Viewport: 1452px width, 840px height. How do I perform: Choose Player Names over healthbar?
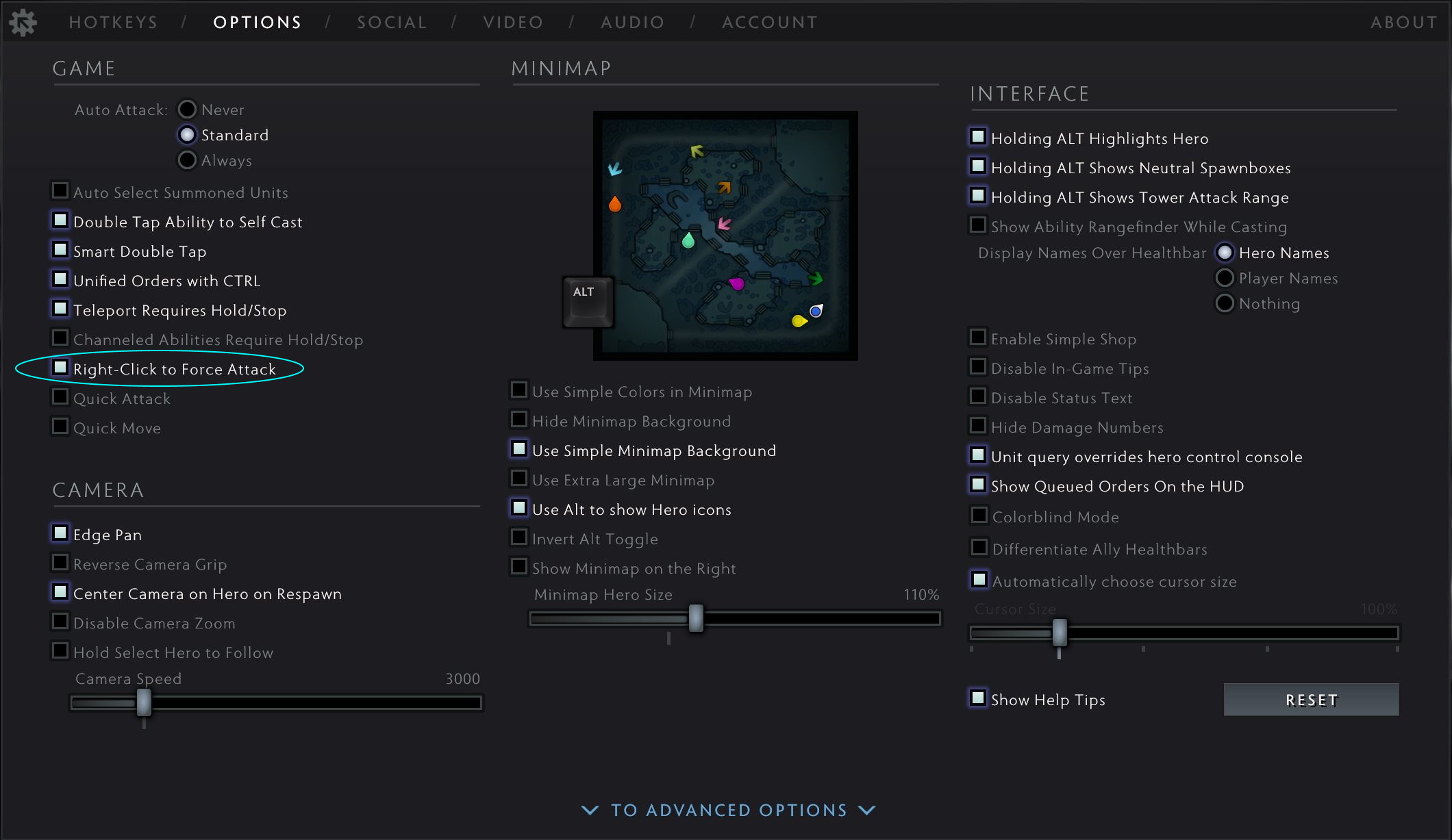tap(1225, 278)
